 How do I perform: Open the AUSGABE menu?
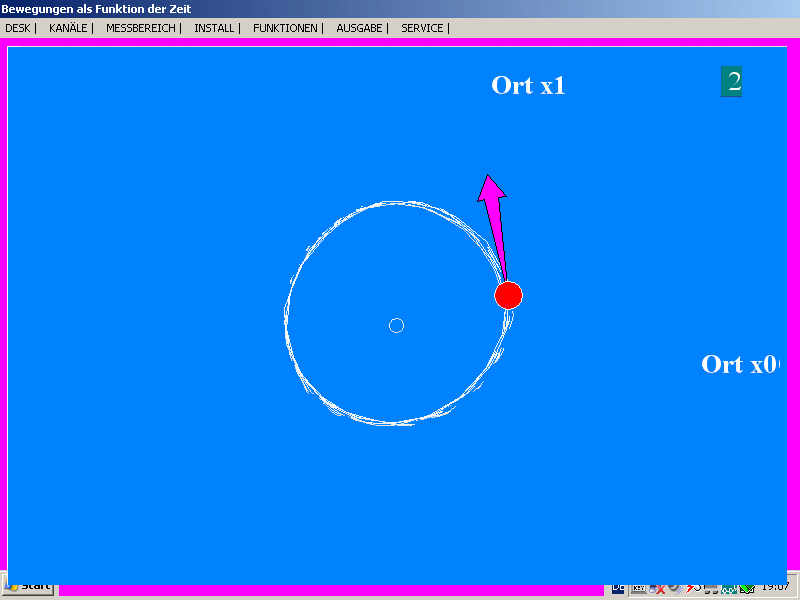click(x=359, y=28)
